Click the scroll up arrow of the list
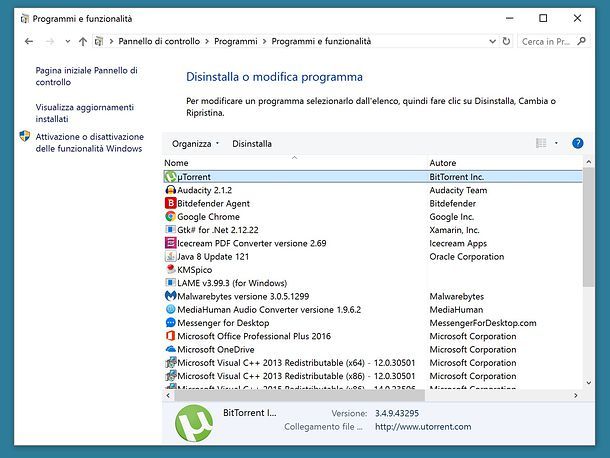Image resolution: width=610 pixels, height=458 pixels. [589, 162]
